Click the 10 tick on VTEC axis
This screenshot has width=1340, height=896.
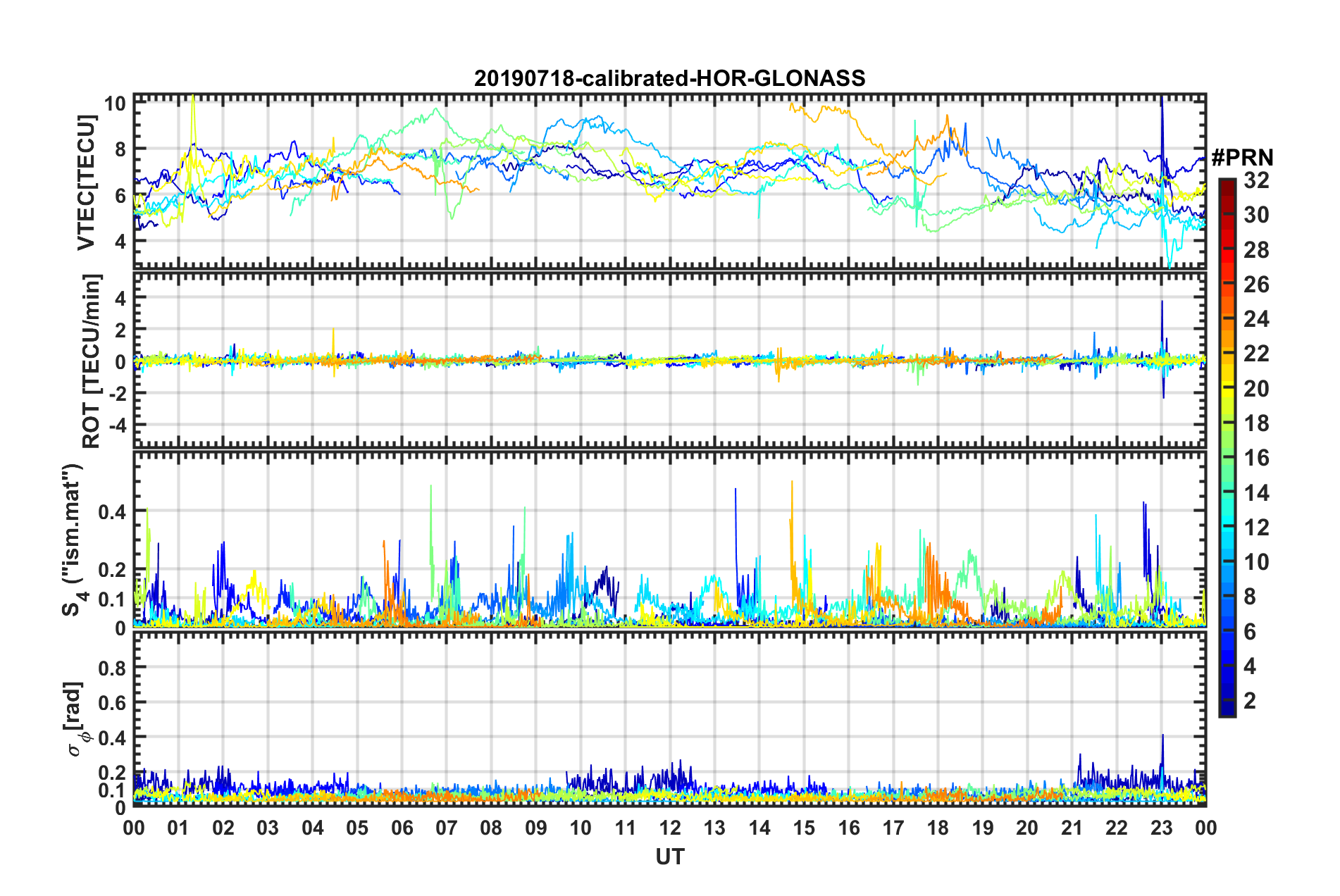[115, 104]
